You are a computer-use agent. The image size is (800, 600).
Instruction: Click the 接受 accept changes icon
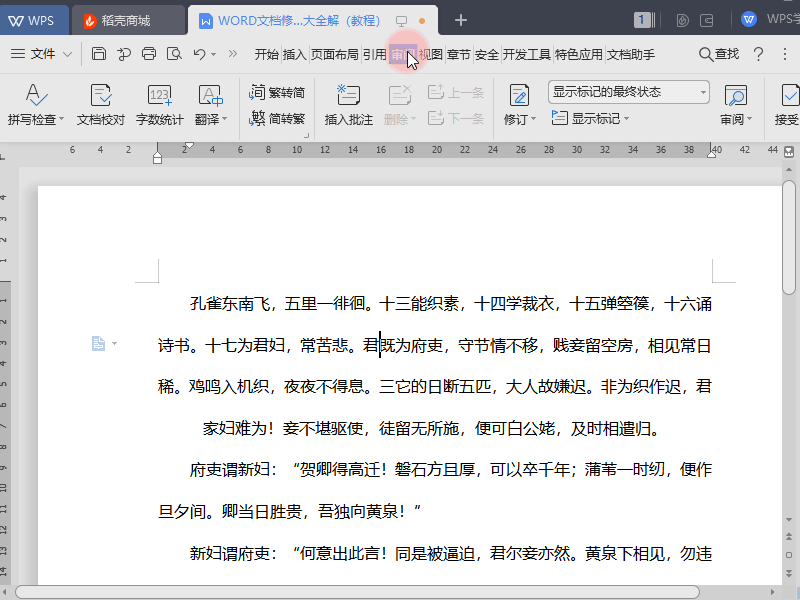(789, 95)
